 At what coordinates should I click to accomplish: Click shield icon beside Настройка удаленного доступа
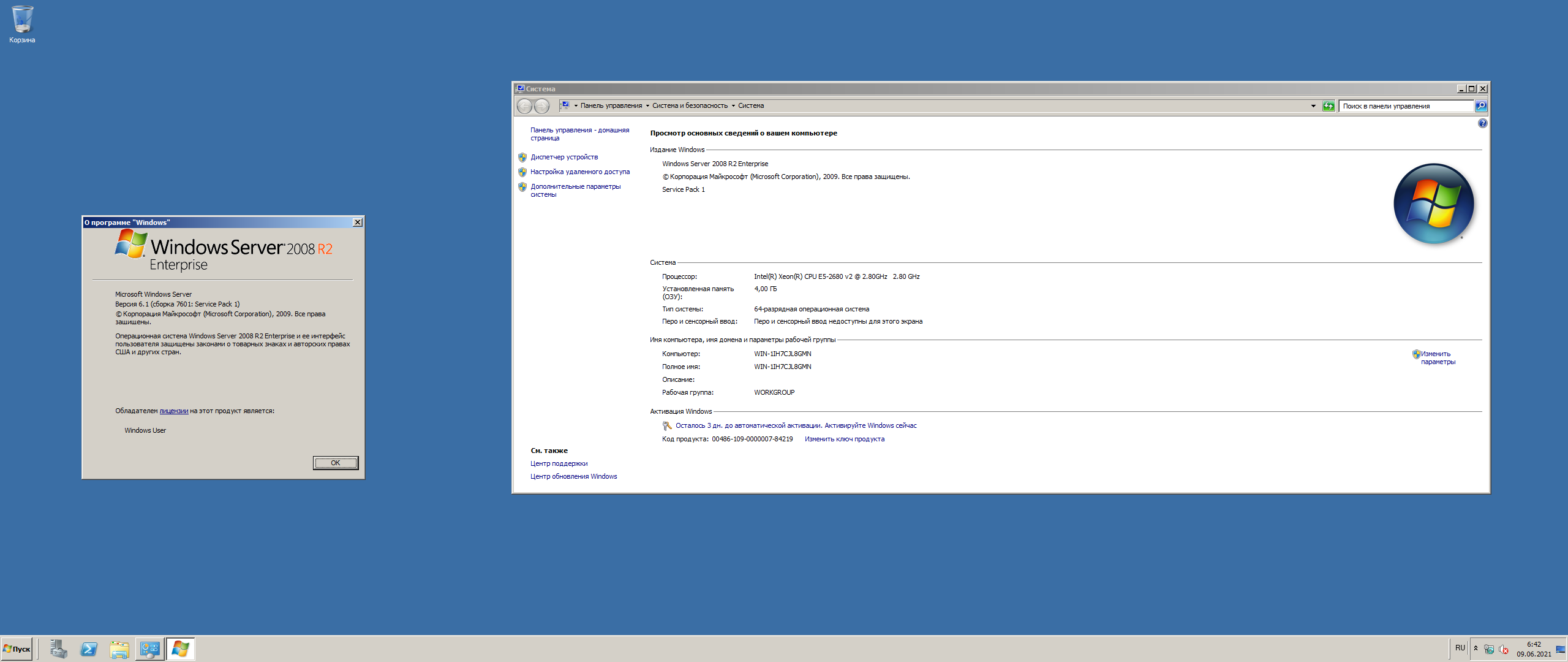click(522, 172)
